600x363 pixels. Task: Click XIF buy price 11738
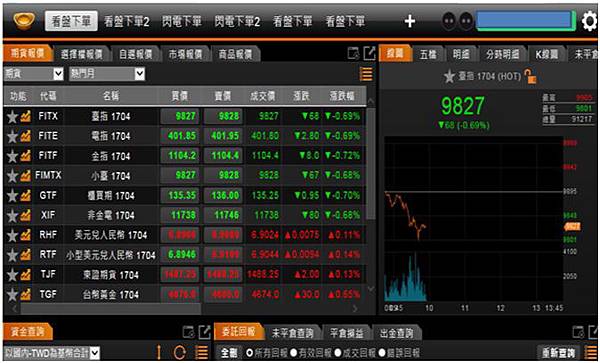(x=179, y=215)
